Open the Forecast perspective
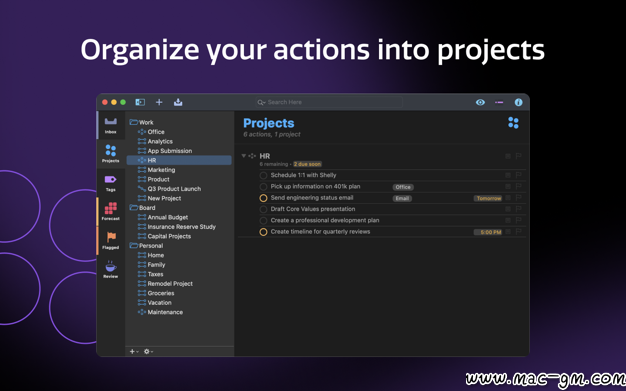Viewport: 626px width, 391px height. pos(111,212)
